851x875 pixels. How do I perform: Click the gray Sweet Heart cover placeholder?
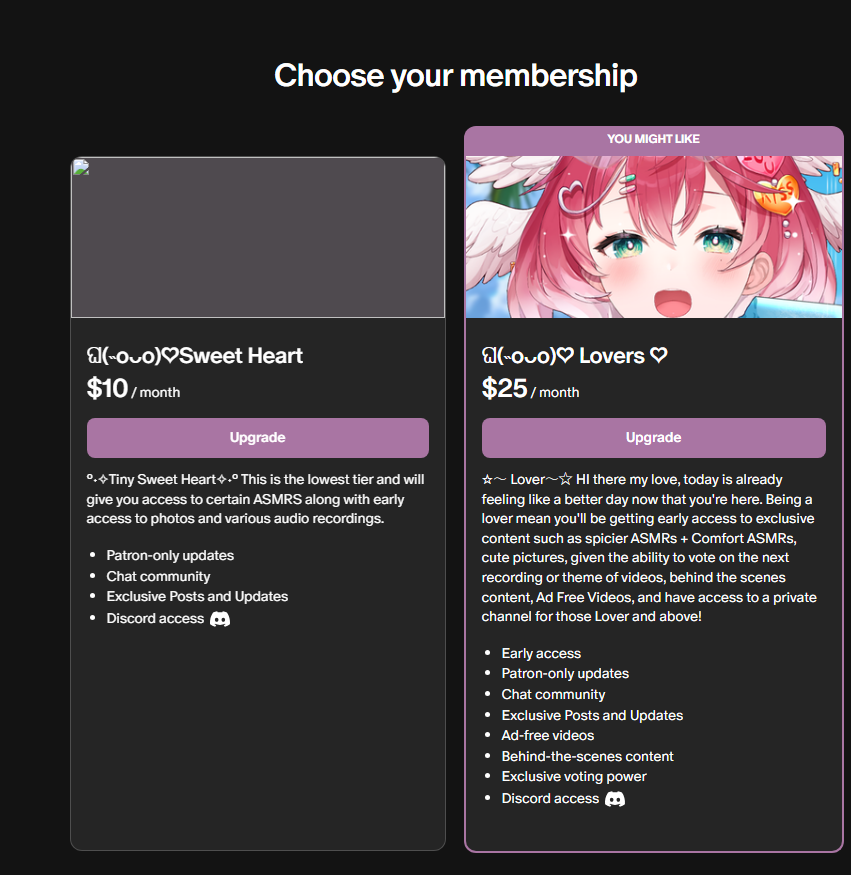(258, 238)
